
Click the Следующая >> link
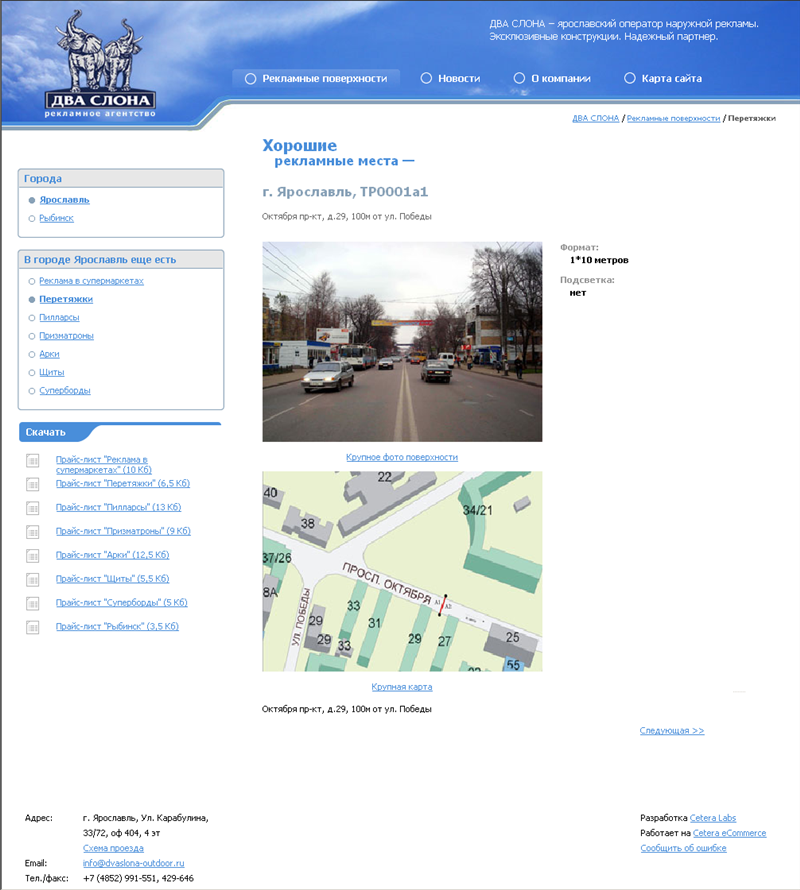(x=672, y=731)
